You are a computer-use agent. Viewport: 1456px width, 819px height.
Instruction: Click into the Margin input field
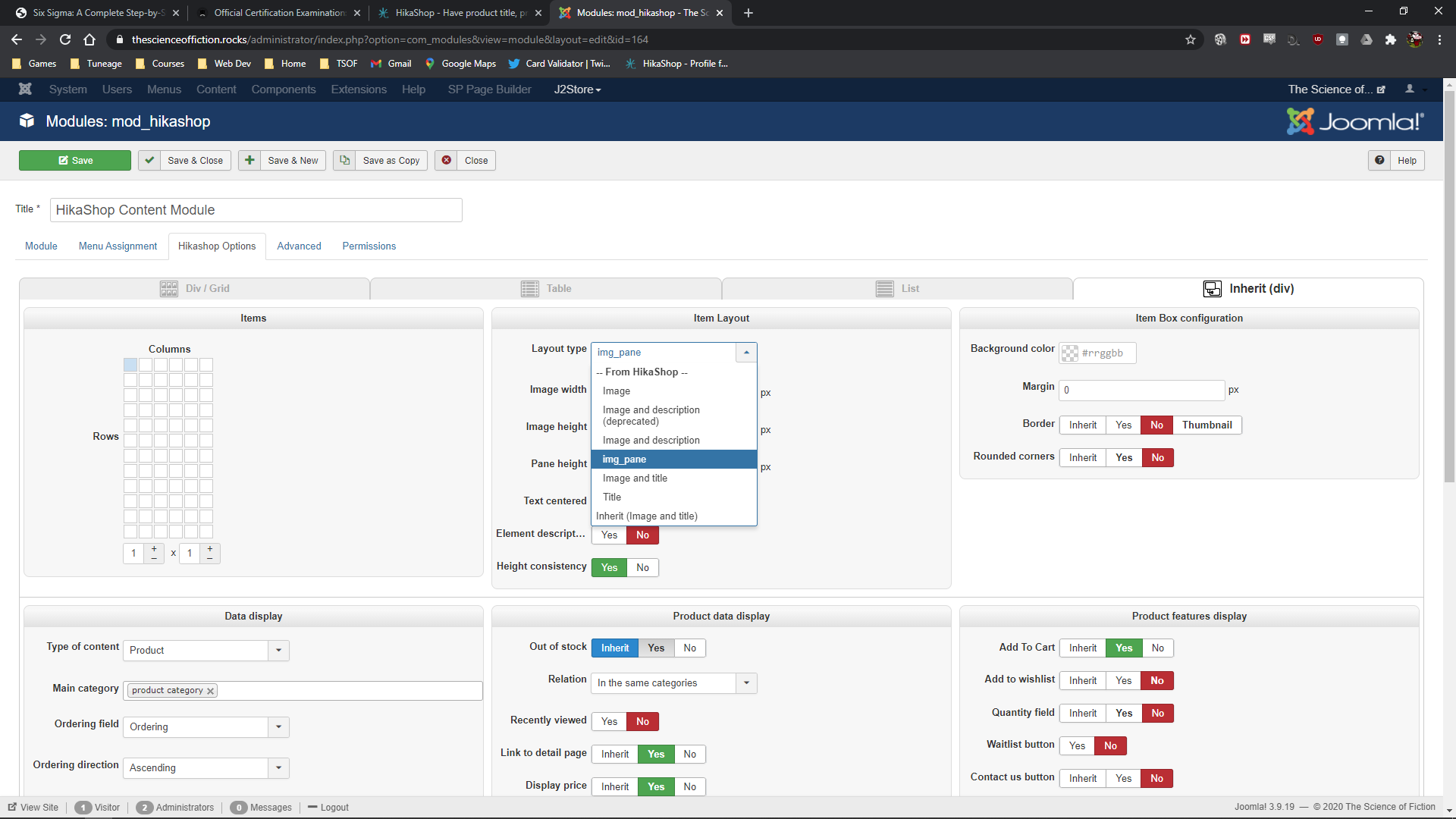(1141, 391)
